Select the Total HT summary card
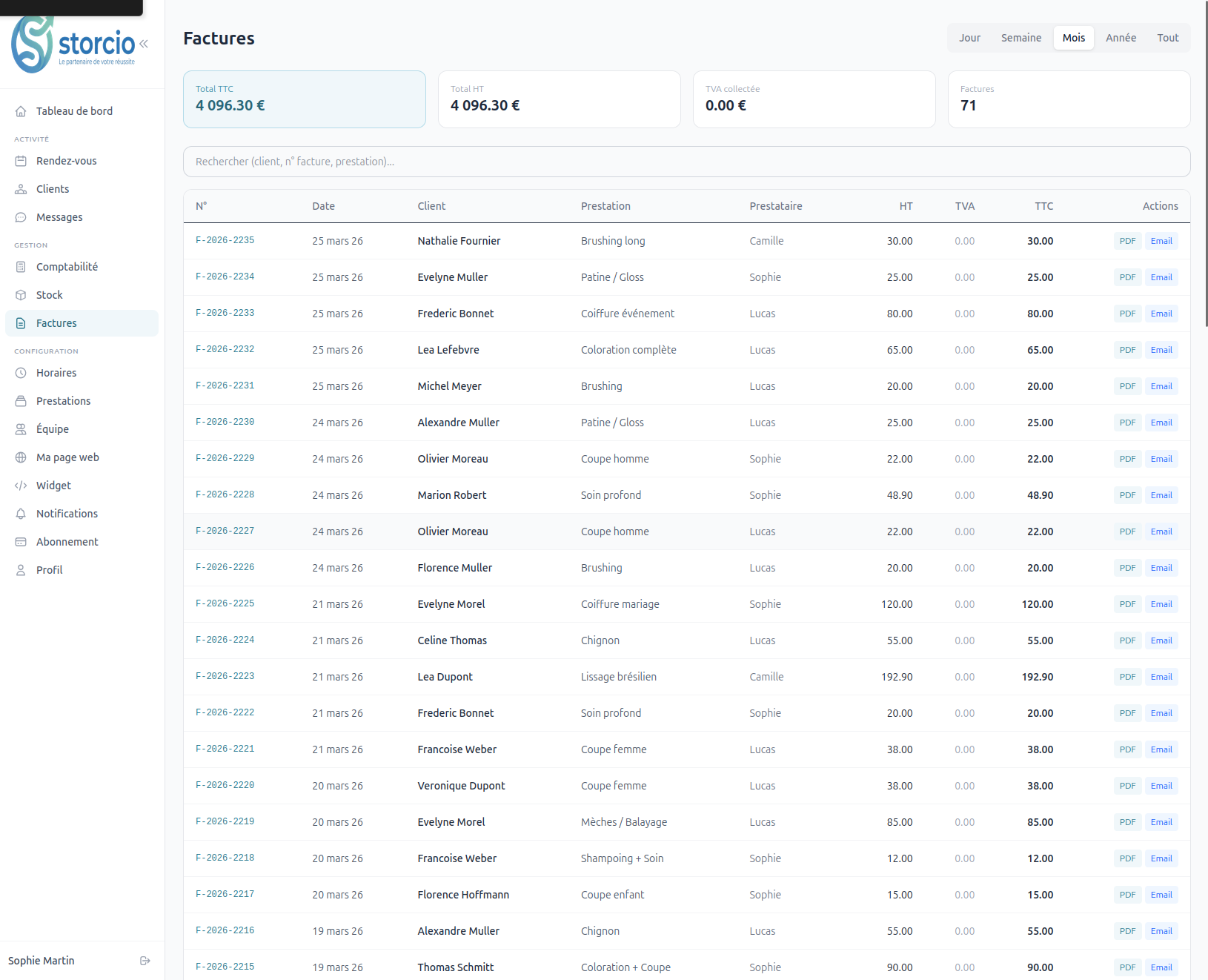 [560, 99]
